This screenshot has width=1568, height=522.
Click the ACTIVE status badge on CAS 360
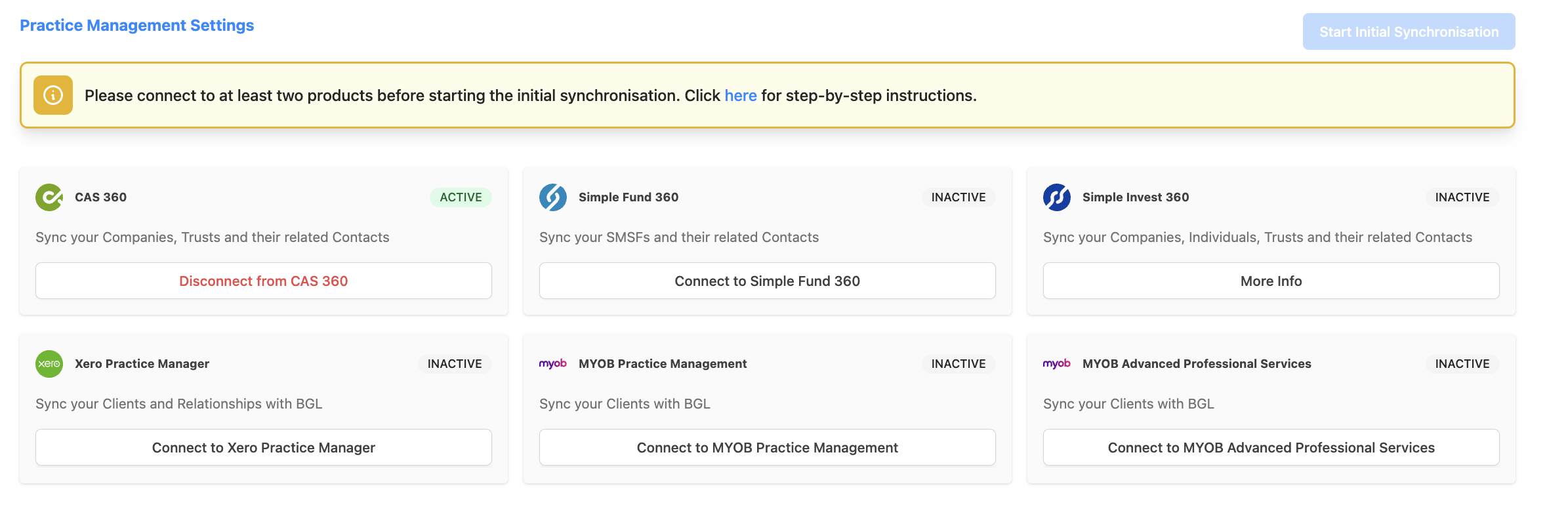(x=461, y=197)
